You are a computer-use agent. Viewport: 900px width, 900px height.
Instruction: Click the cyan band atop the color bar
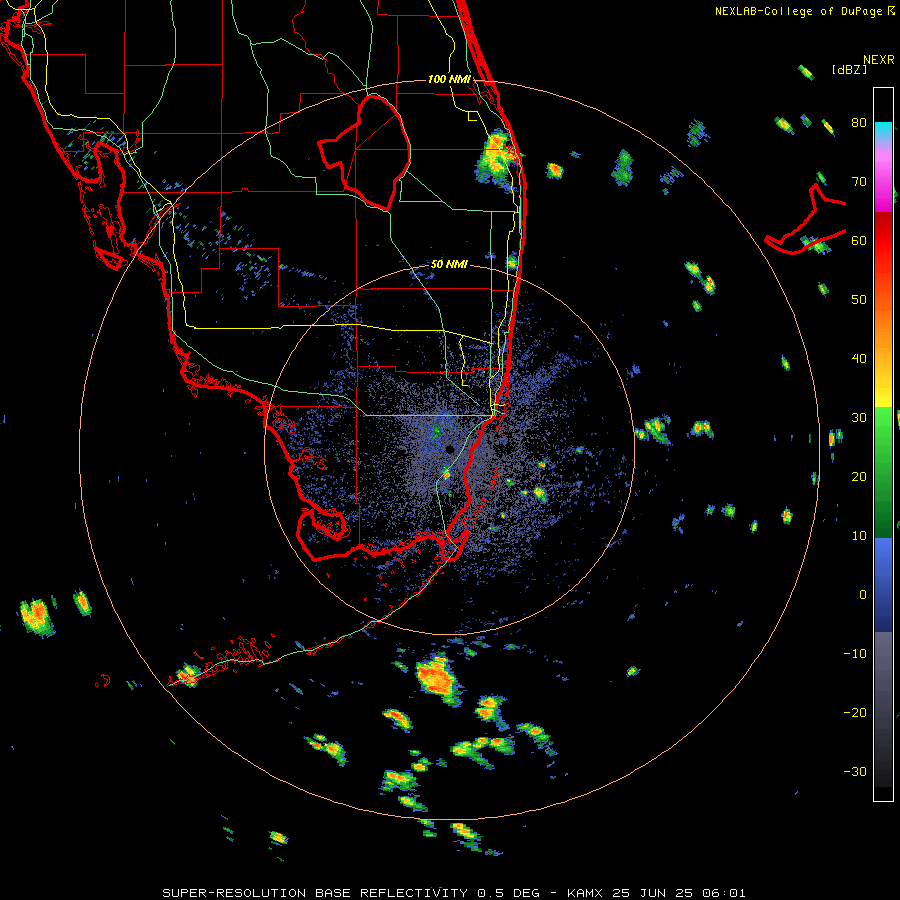(883, 130)
